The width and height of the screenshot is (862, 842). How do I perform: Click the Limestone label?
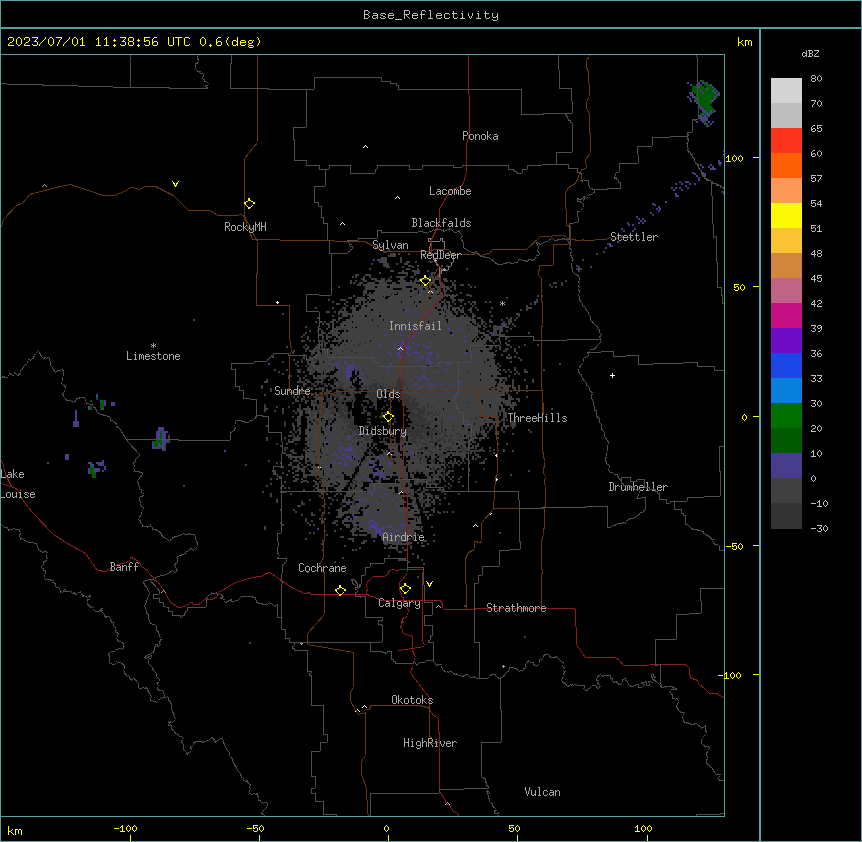(x=153, y=356)
